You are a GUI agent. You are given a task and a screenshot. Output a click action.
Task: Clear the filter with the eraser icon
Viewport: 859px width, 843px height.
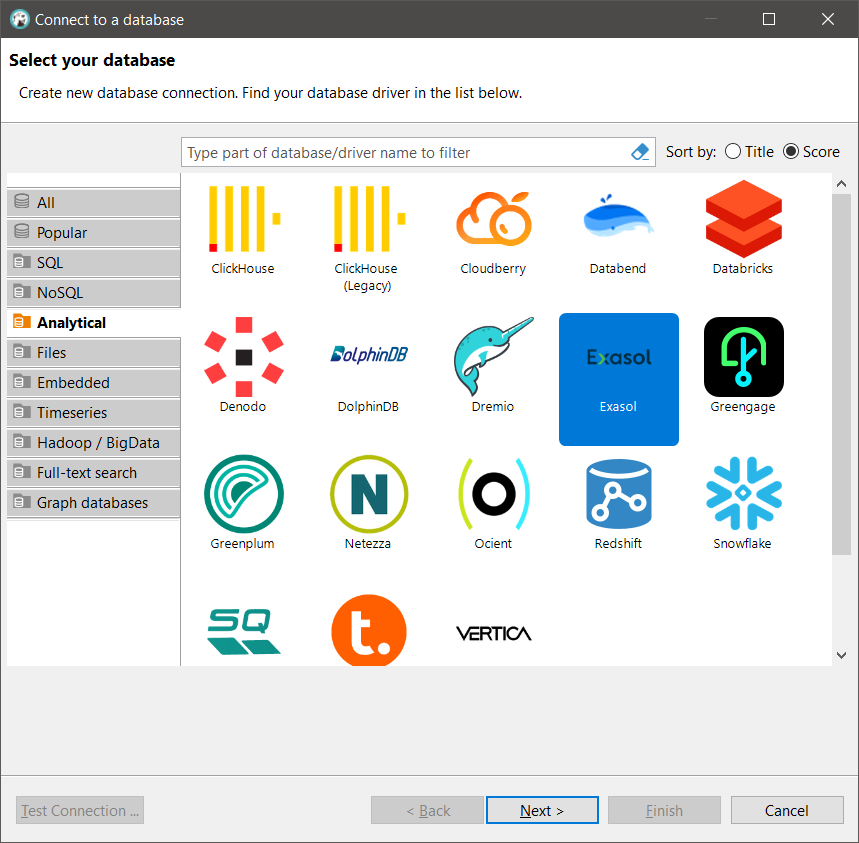tap(640, 152)
